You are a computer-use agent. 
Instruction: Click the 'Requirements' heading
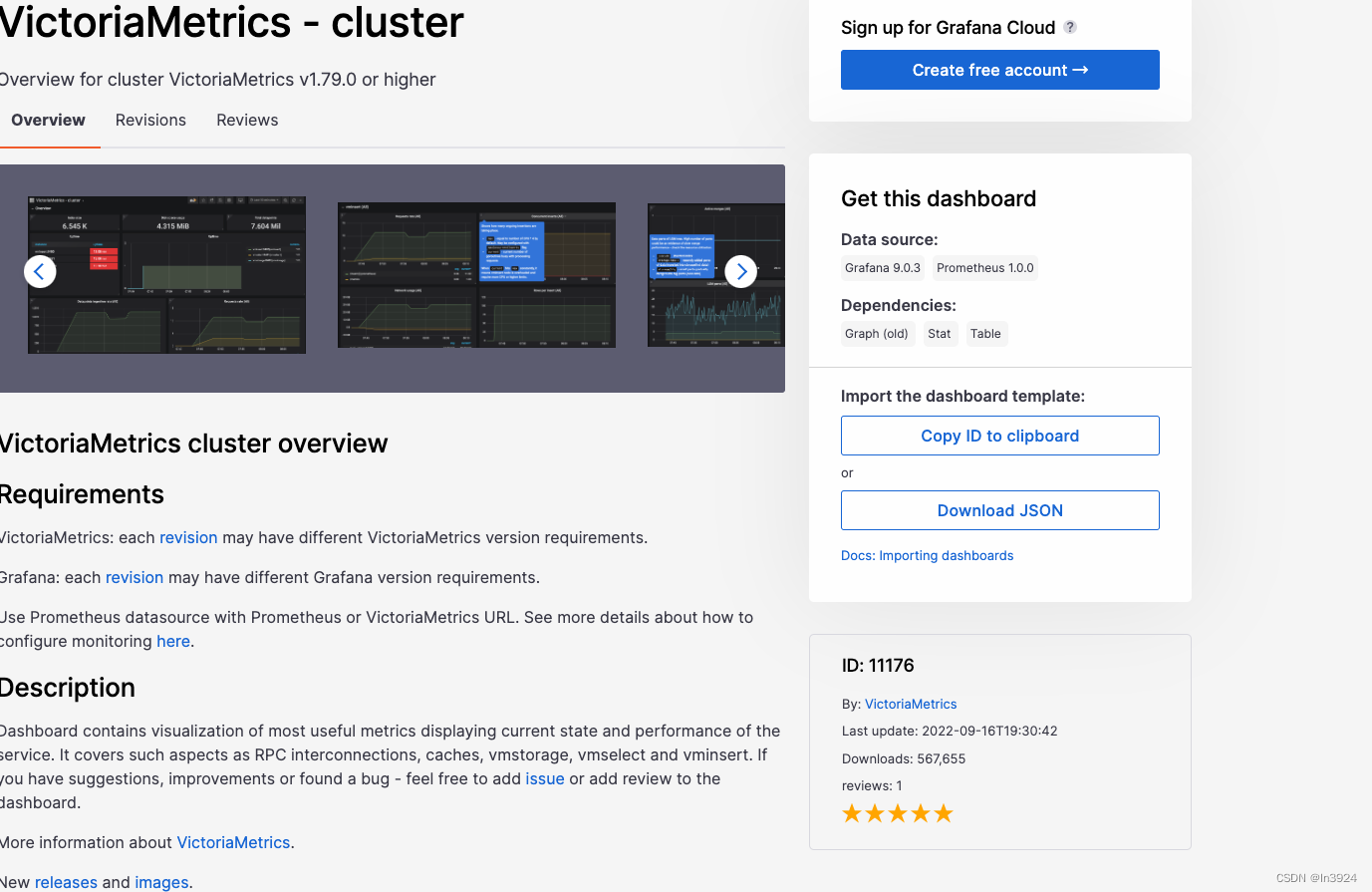82,494
